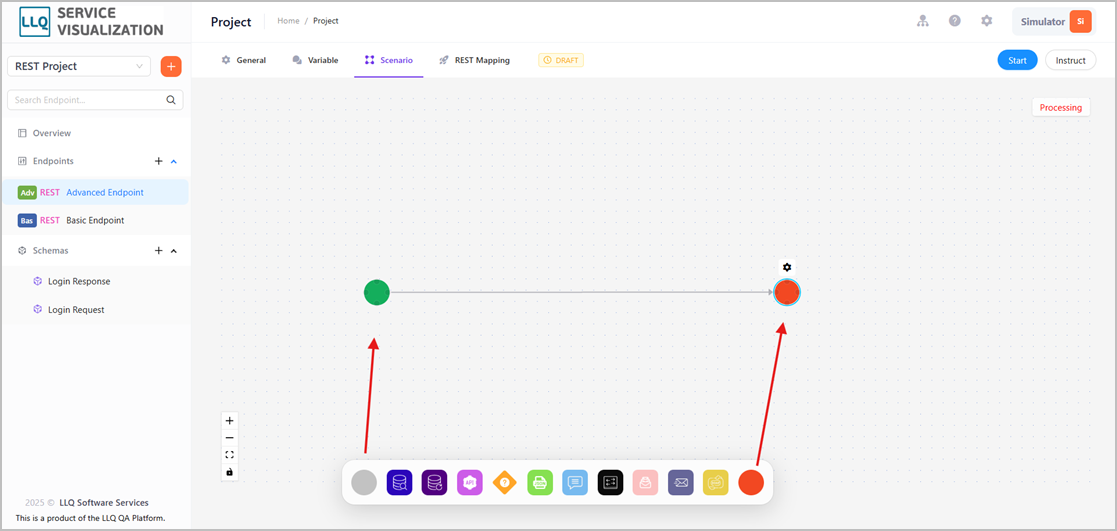Fit canvas view to screen
This screenshot has height=531, width=1117.
pyautogui.click(x=229, y=455)
